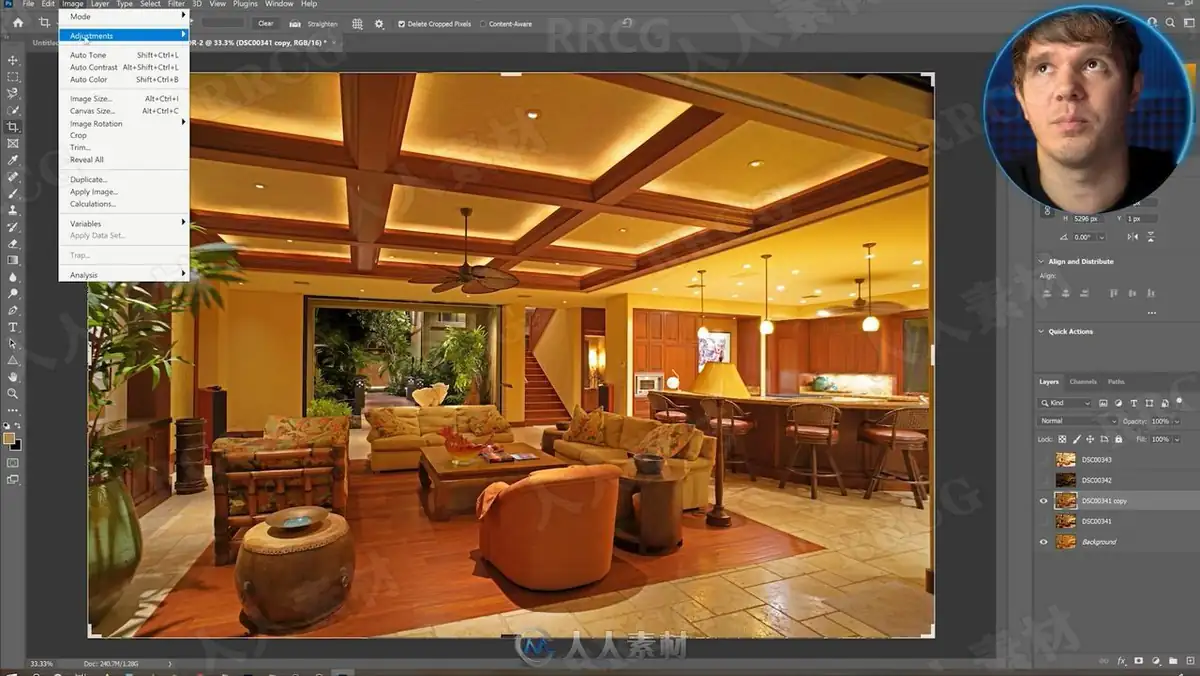Click the Straighten button
This screenshot has width=1200, height=676.
314,23
